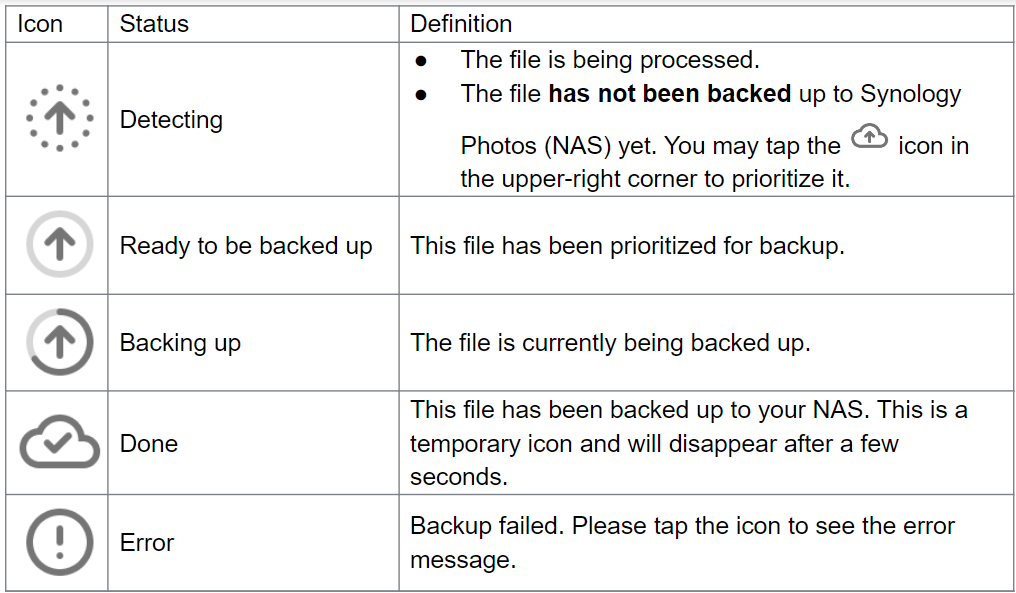
Task: Click "The file is currently being backed up" text
Action: pos(610,343)
